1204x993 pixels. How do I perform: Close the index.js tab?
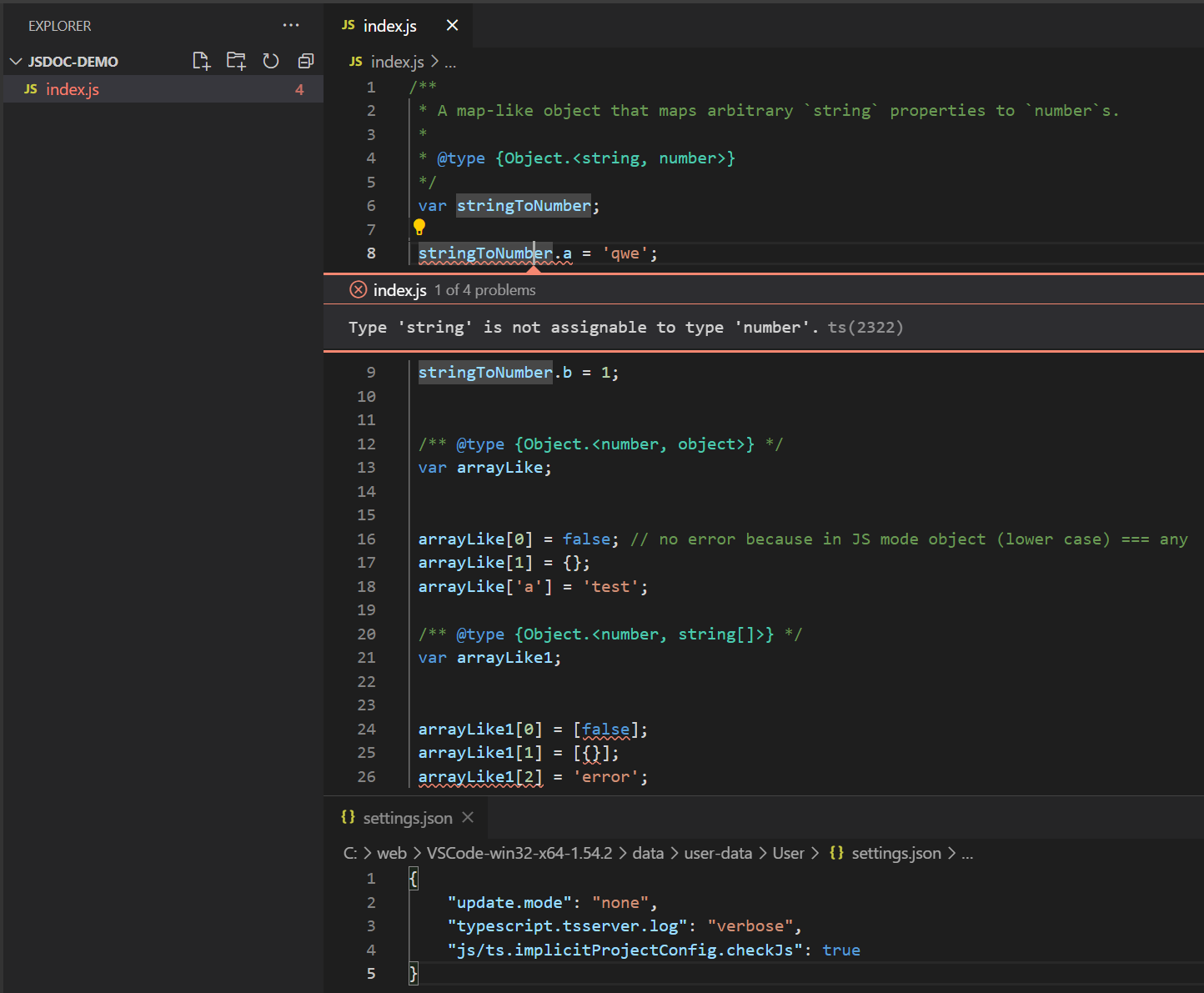coord(451,25)
